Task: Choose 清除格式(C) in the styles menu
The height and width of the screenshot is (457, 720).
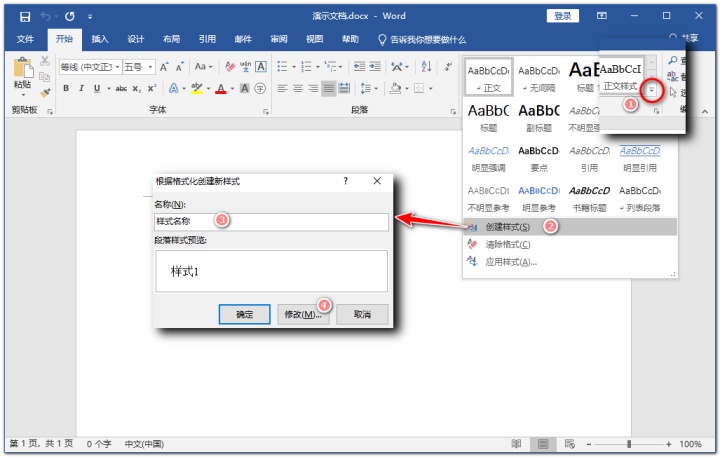Action: pyautogui.click(x=570, y=244)
